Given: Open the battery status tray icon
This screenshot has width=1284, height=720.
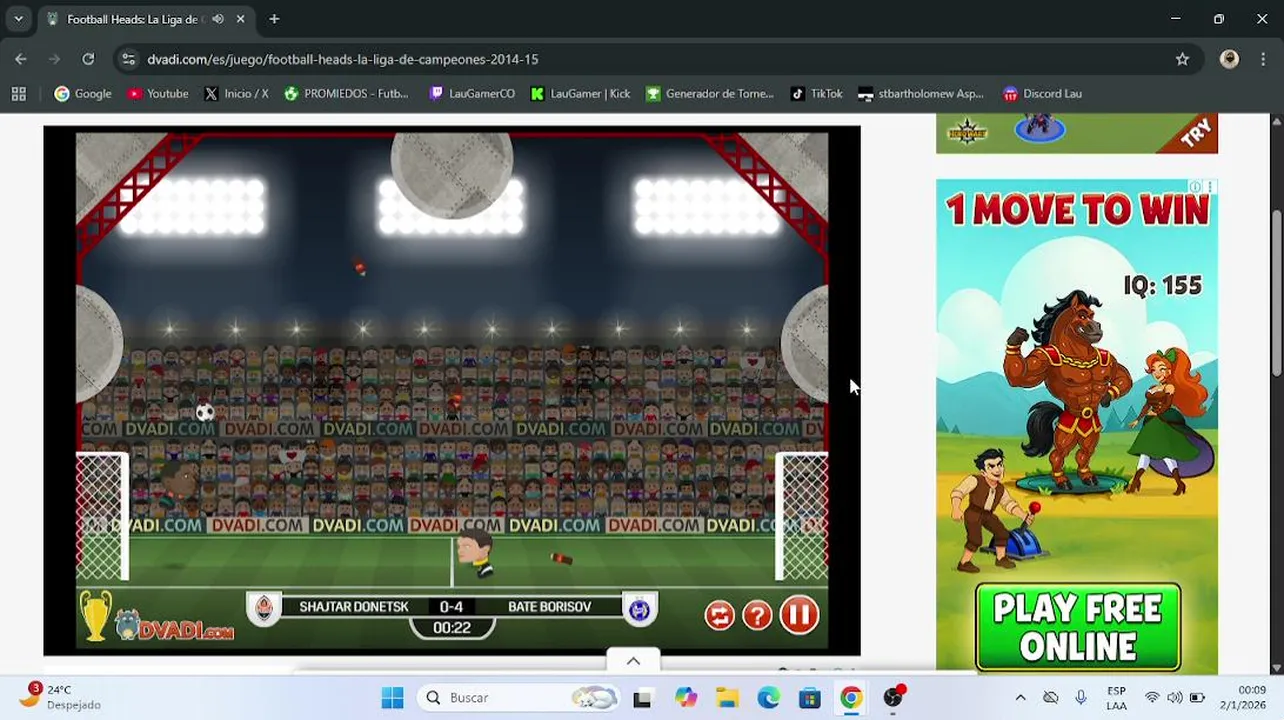Looking at the screenshot, I should (x=1197, y=697).
